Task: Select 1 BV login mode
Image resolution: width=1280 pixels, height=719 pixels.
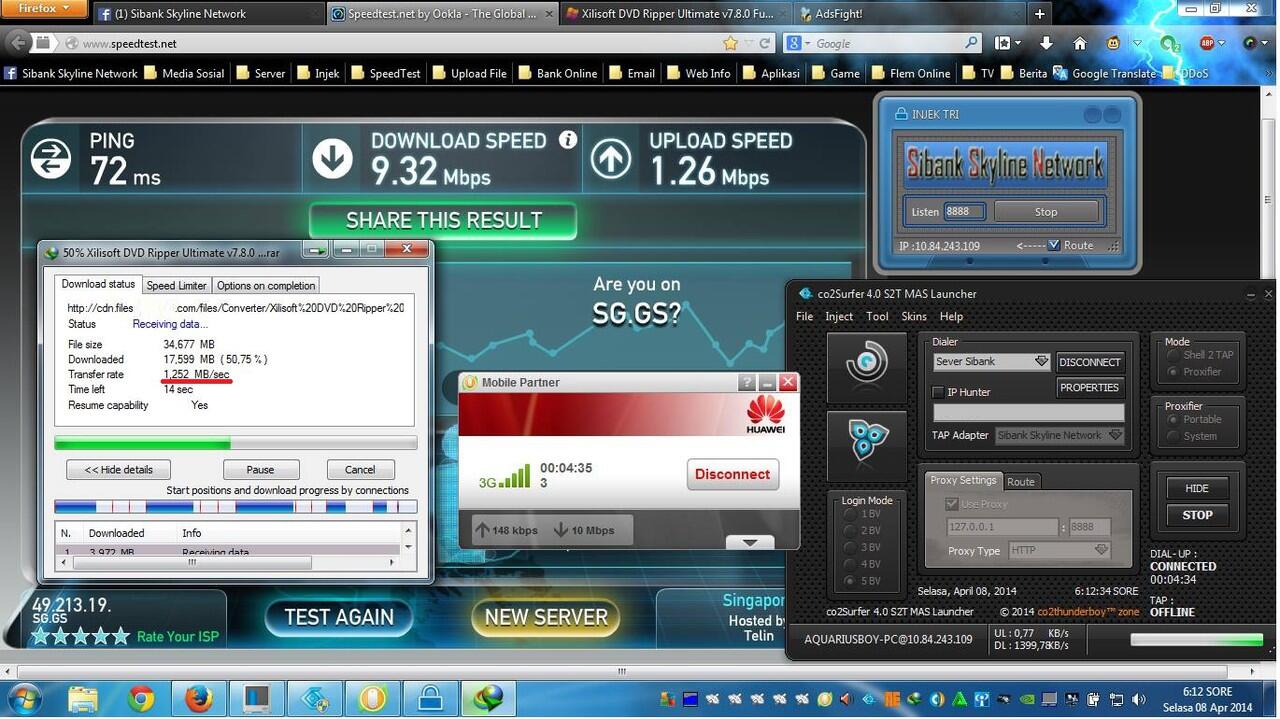Action: point(851,514)
